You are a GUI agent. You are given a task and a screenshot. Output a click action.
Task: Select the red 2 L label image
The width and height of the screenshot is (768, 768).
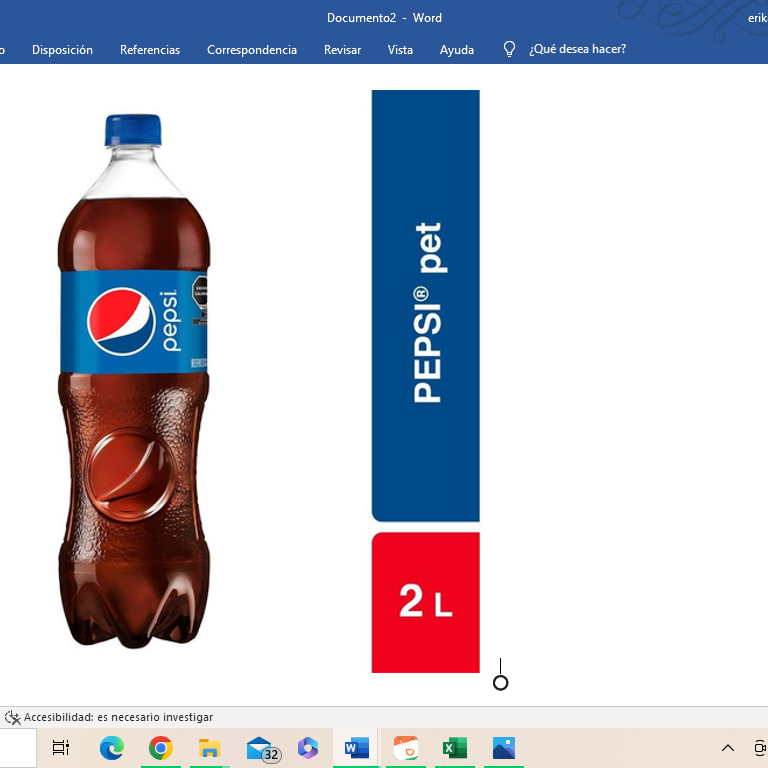click(426, 602)
